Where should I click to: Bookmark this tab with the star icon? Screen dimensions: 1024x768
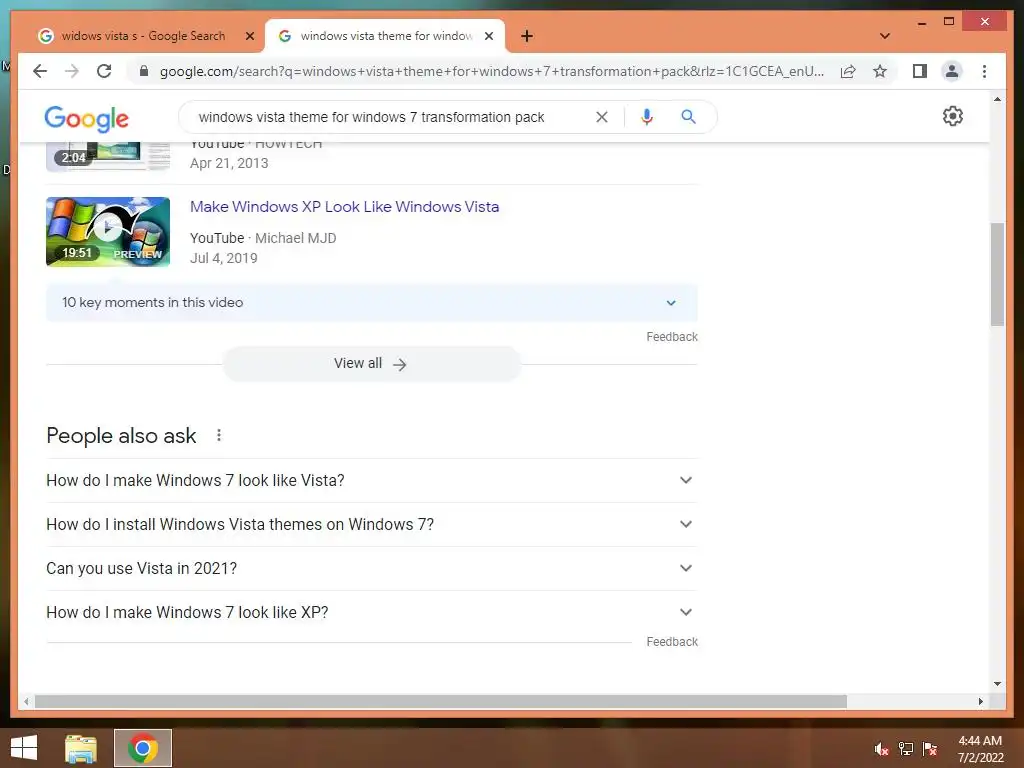pyautogui.click(x=880, y=71)
